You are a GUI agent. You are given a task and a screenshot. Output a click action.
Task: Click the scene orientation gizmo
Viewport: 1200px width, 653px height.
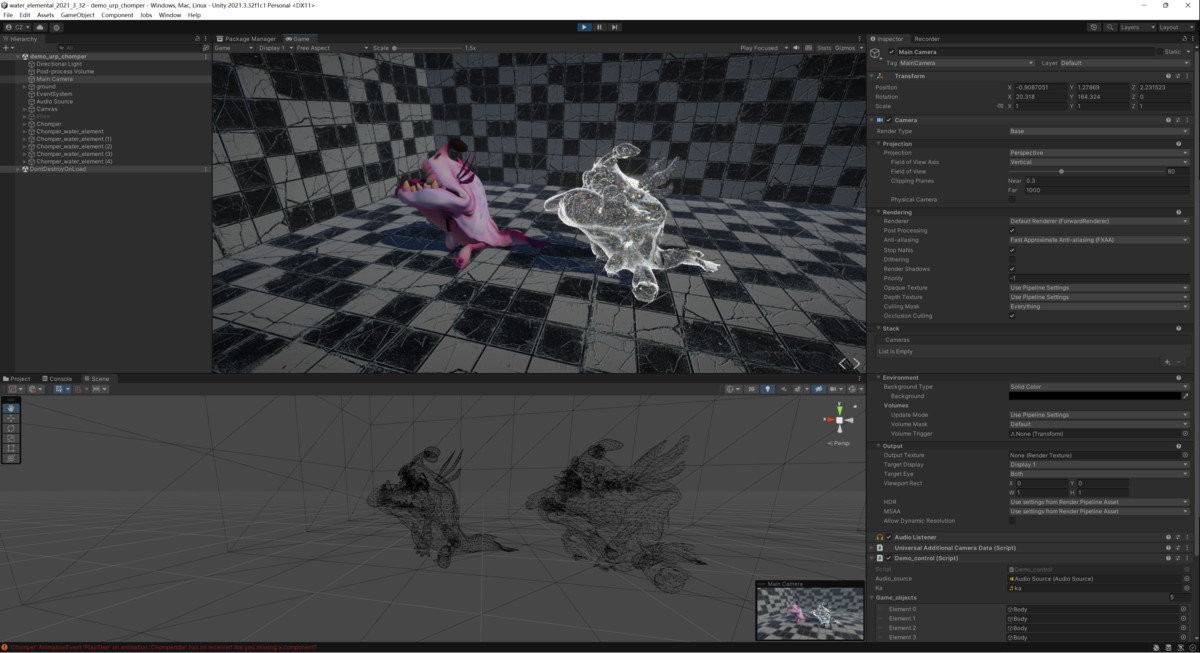click(839, 421)
